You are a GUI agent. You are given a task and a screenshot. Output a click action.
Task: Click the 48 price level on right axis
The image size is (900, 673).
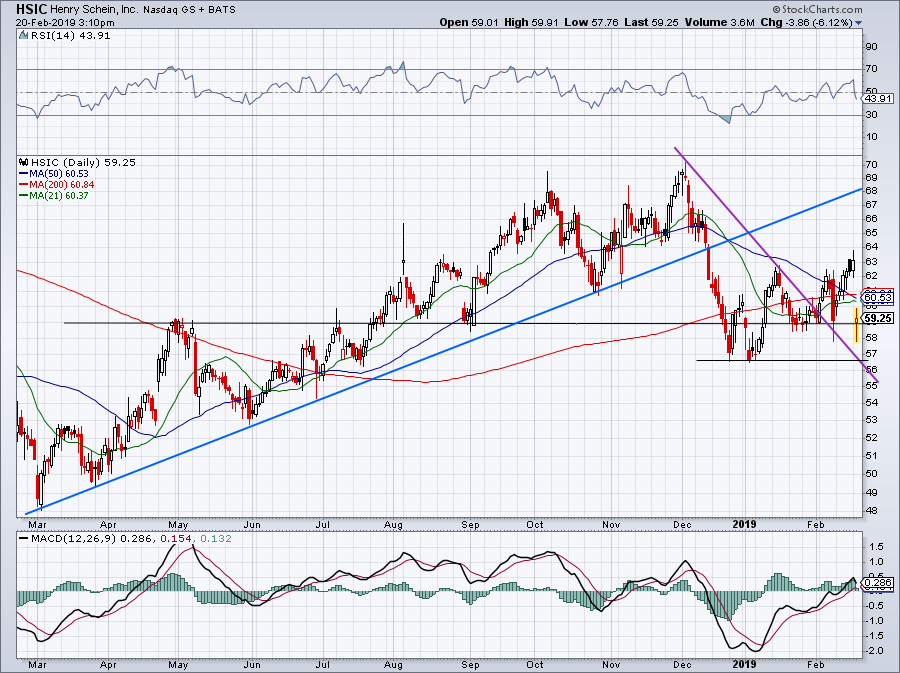(x=871, y=511)
